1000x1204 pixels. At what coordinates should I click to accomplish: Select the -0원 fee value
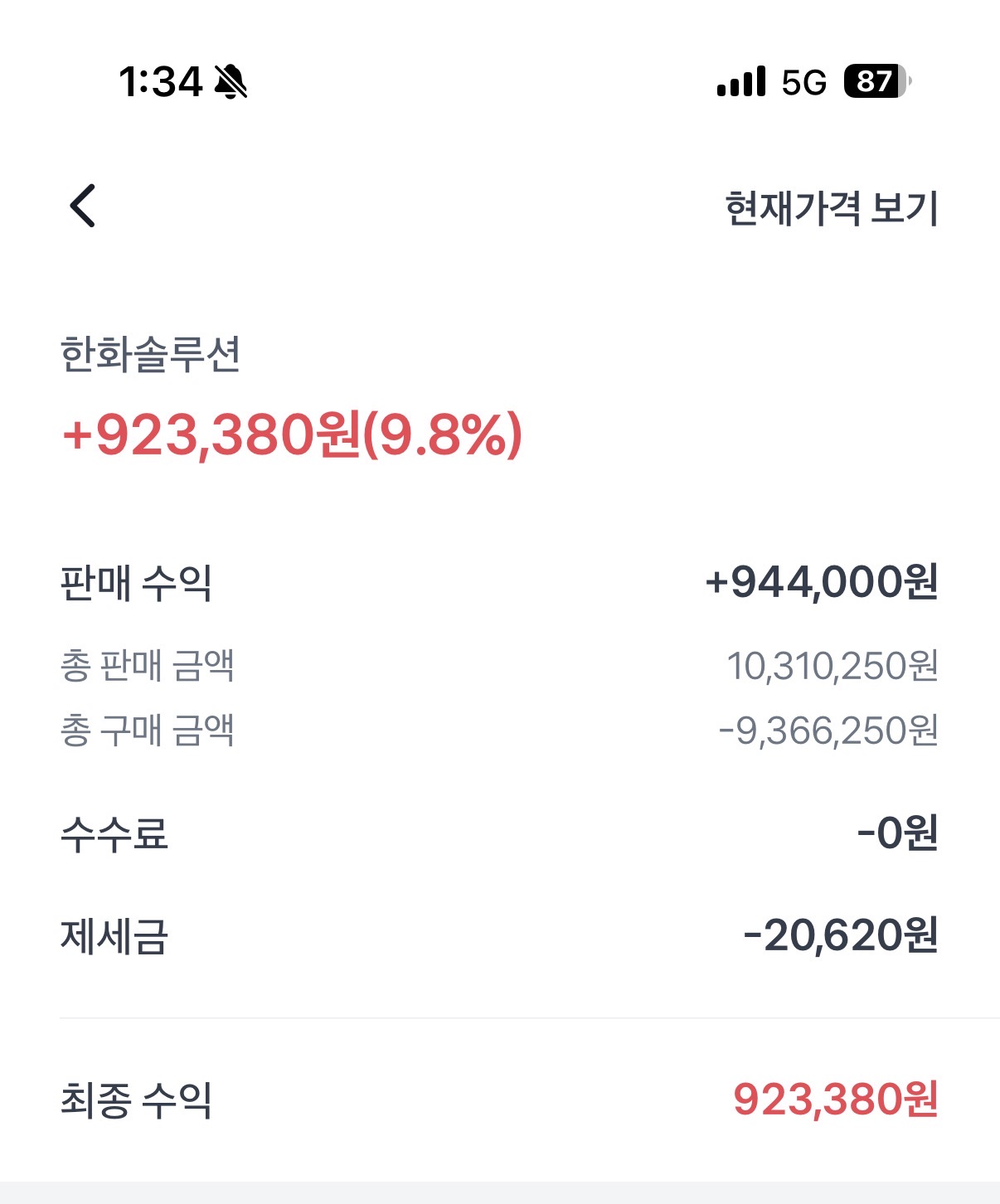tap(897, 833)
